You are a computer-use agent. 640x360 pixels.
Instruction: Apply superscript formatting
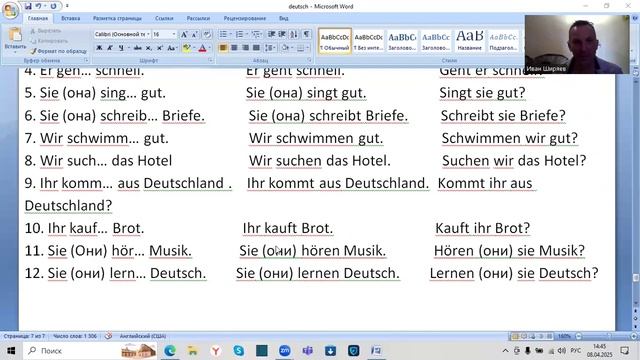[x=160, y=48]
